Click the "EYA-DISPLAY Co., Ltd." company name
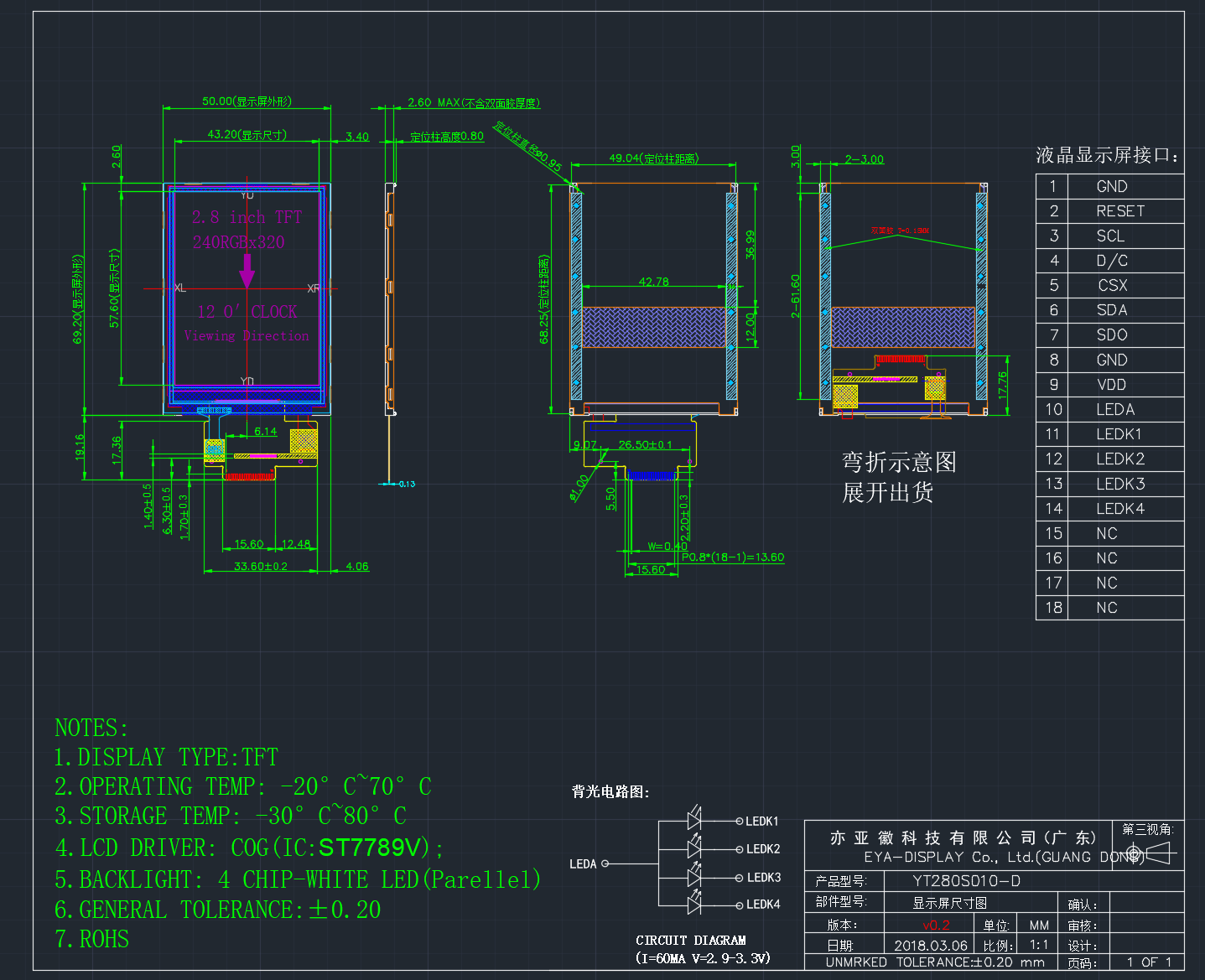The height and width of the screenshot is (980, 1205). click(x=949, y=858)
